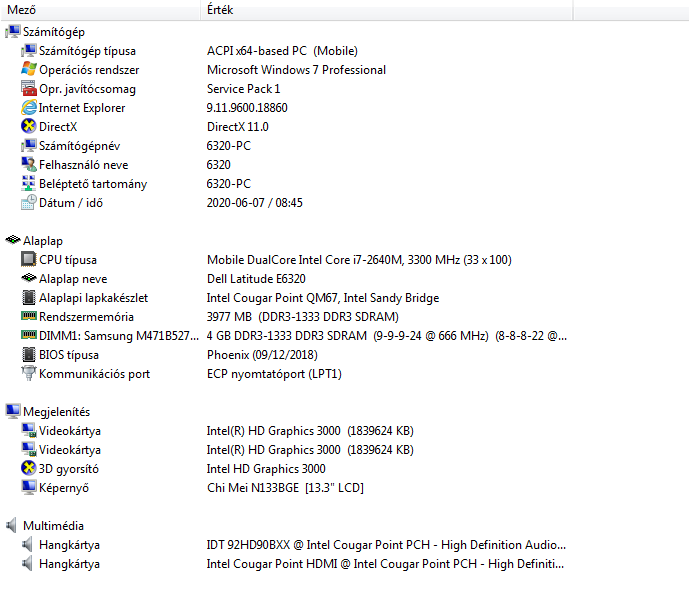Click the Rendszermemória RAM module icon
The width and height of the screenshot is (689, 593).
(x=29, y=316)
